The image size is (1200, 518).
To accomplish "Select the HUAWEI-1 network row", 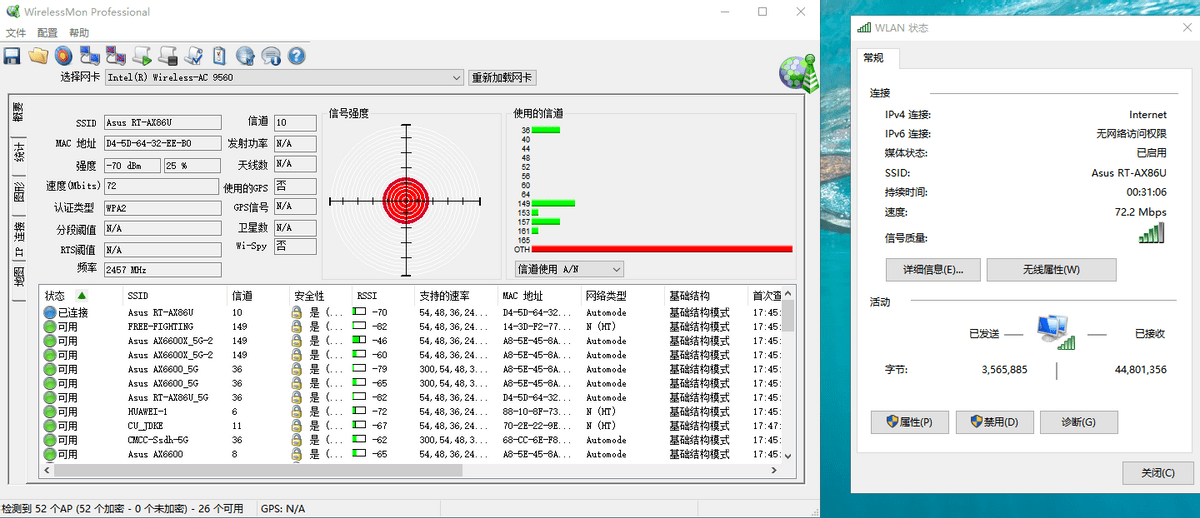I will click(410, 412).
